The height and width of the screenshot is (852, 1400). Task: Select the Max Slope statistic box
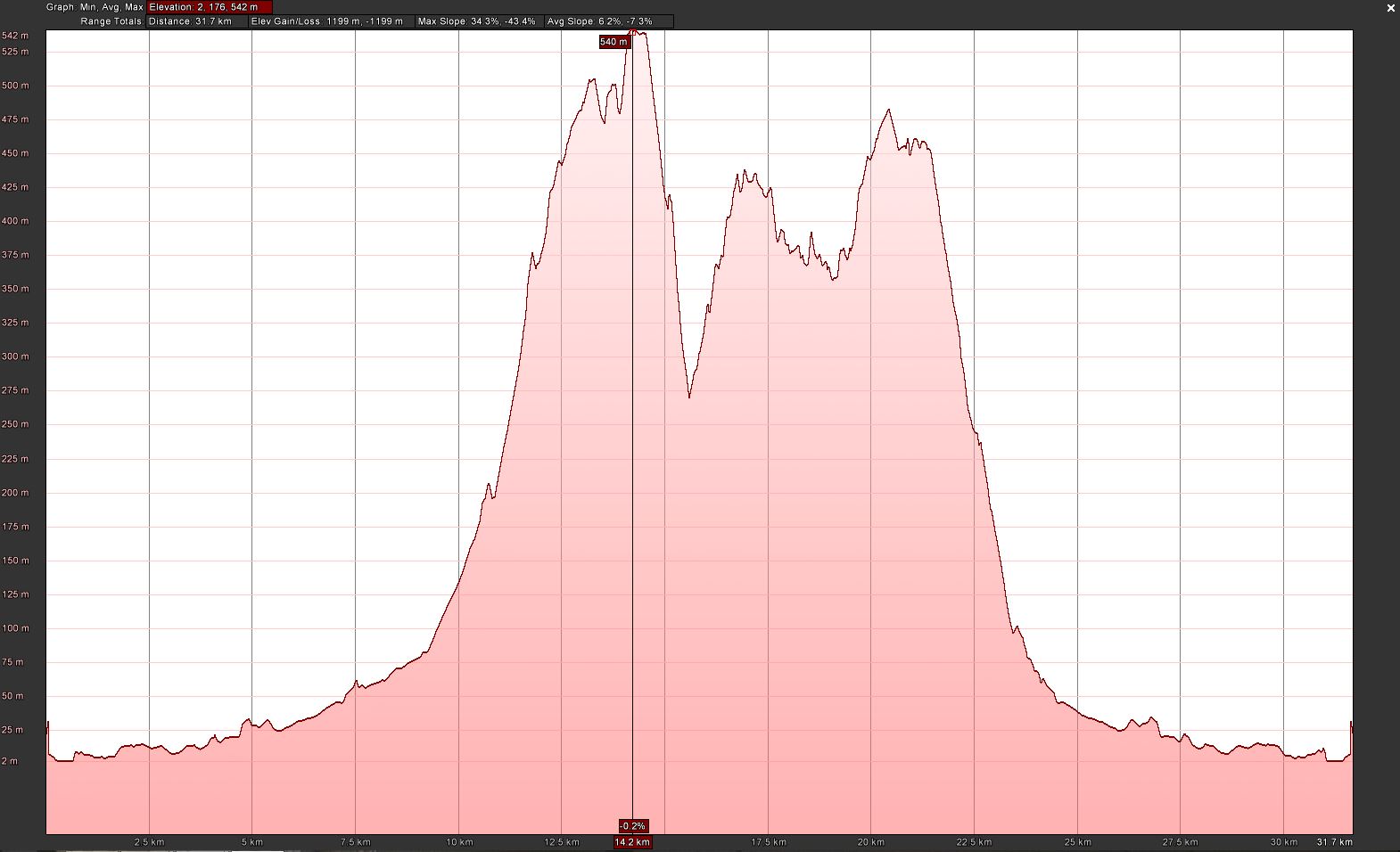(x=477, y=21)
